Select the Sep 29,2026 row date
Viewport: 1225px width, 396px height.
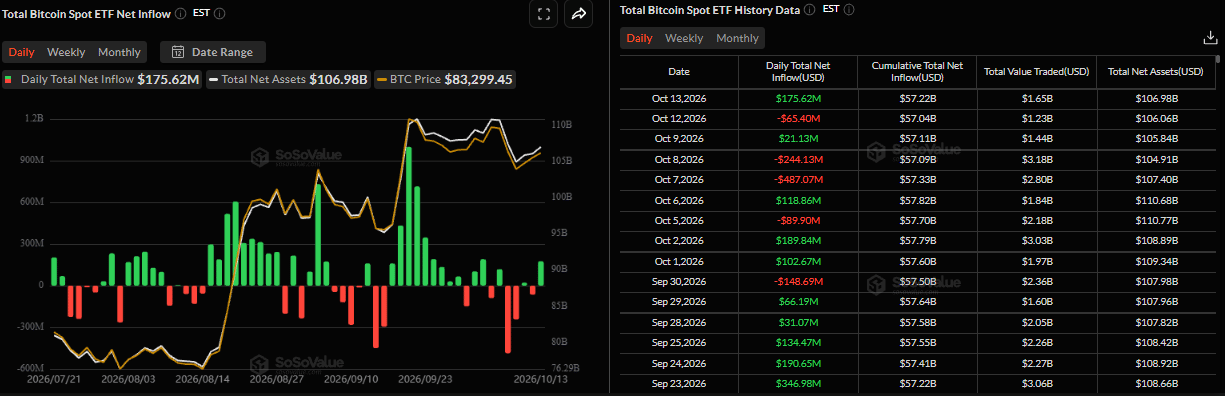tap(679, 301)
